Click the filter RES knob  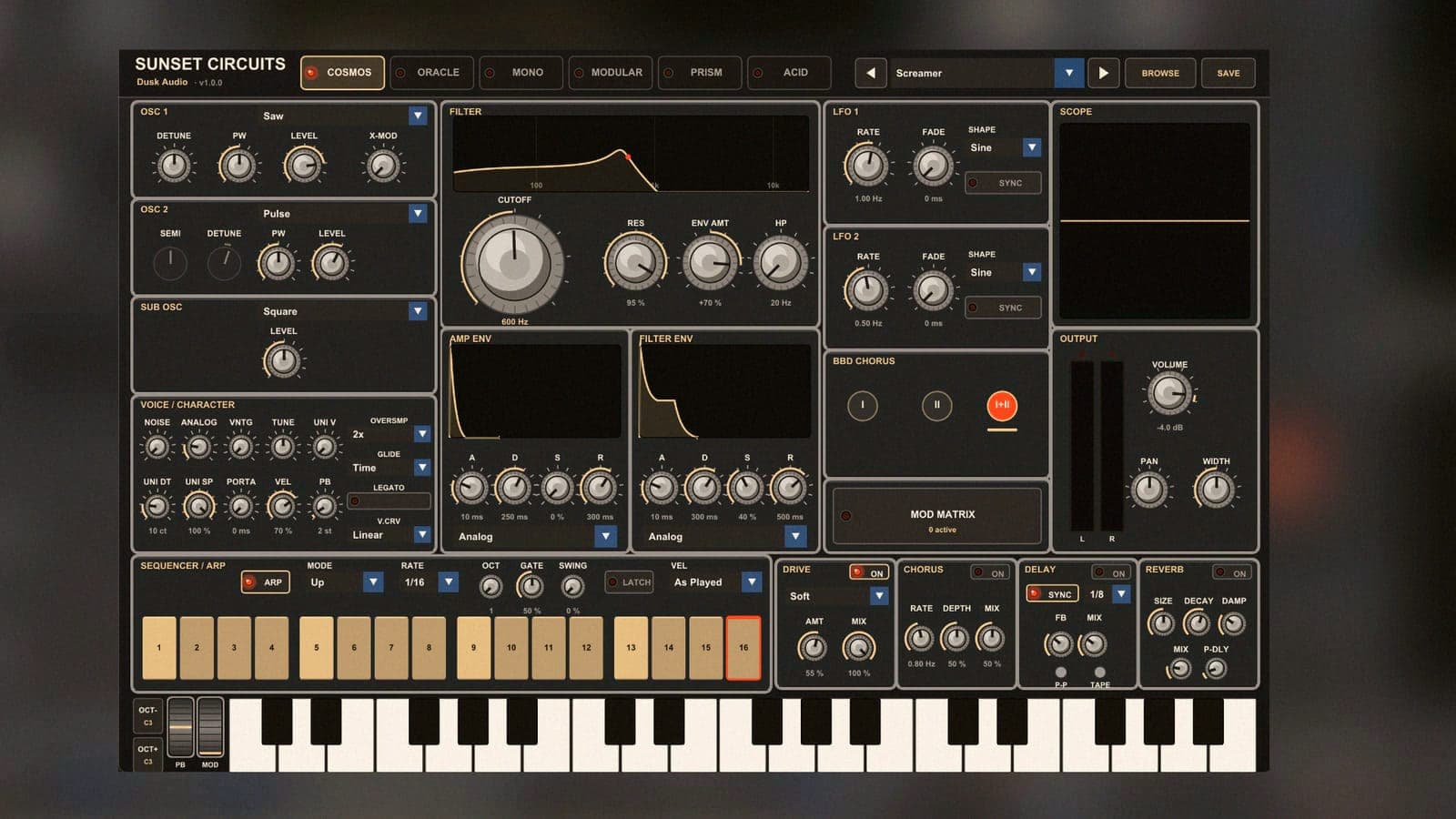click(635, 262)
